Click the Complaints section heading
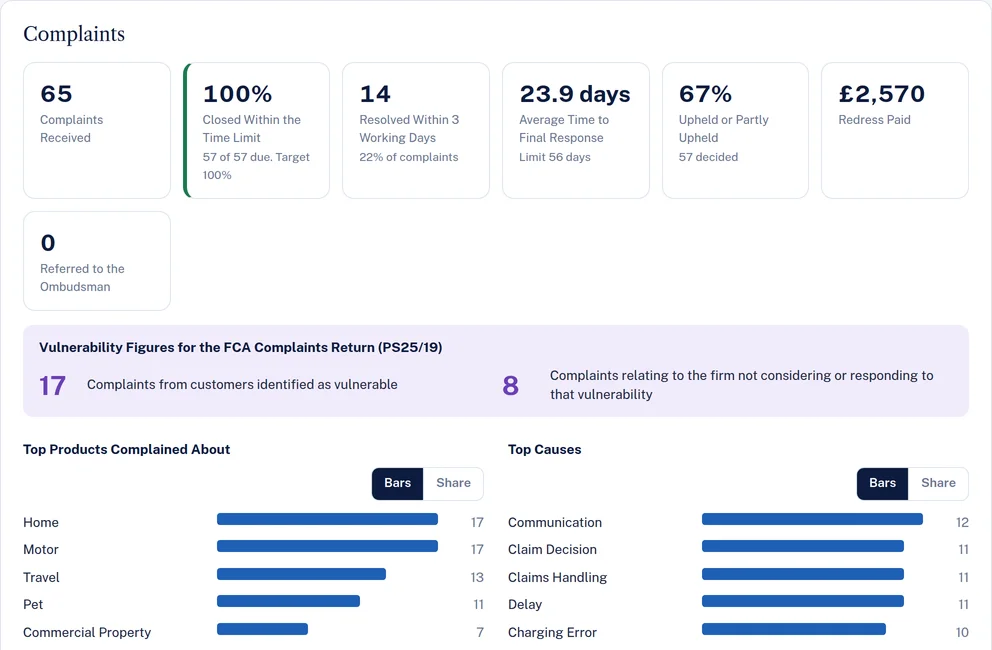 [x=74, y=34]
